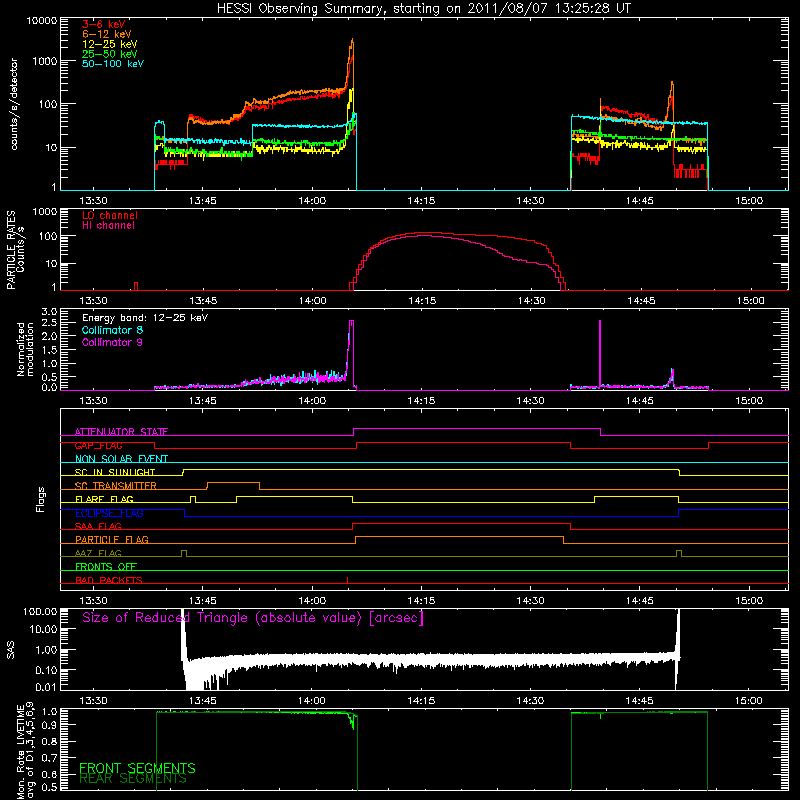The image size is (800, 800).
Task: Click the 'Size of Reduced Triangle' panel caption
Action: coord(253,618)
